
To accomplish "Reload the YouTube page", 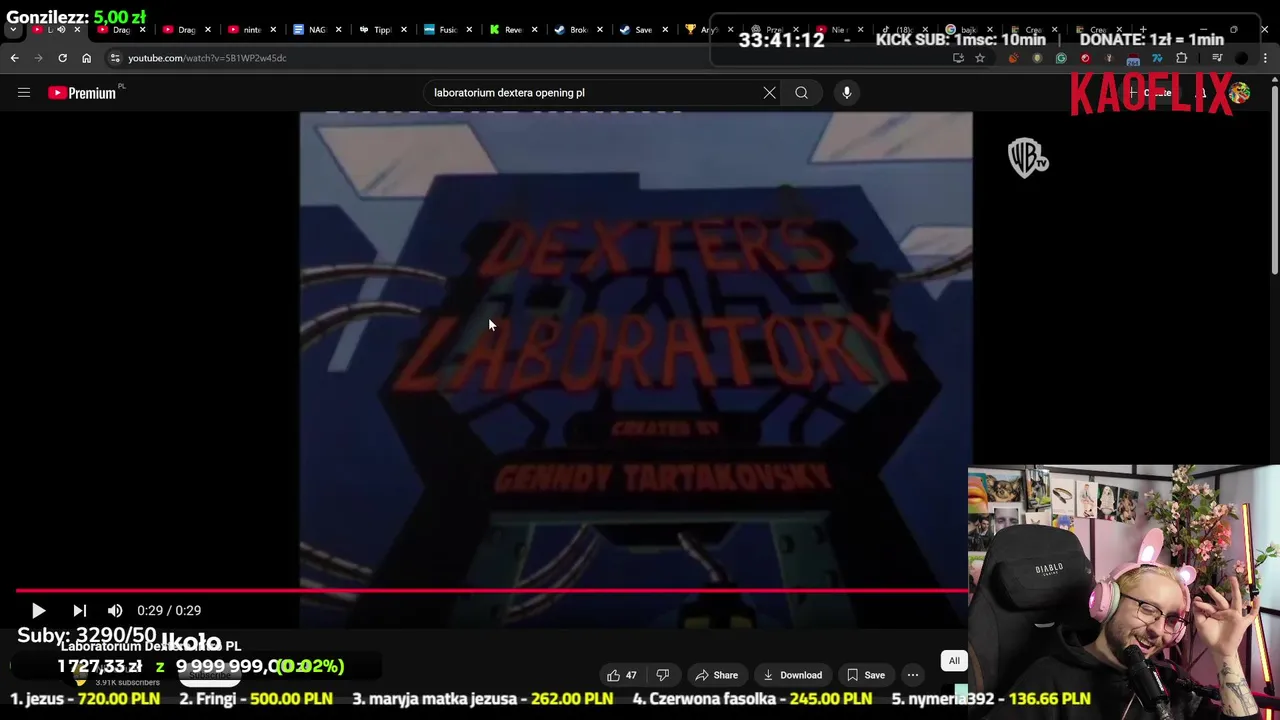I will click(62, 58).
